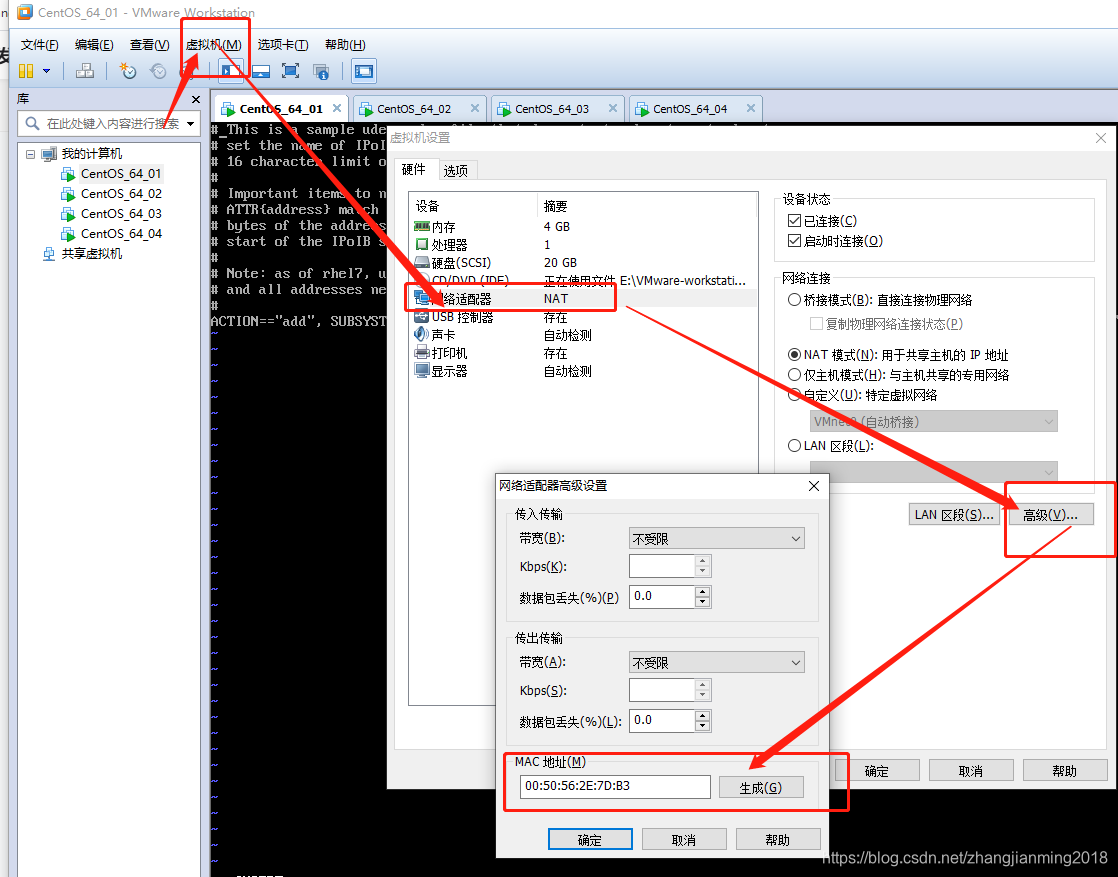This screenshot has width=1118, height=877.
Task: Click 确定 in the advanced network settings dialog
Action: (590, 840)
